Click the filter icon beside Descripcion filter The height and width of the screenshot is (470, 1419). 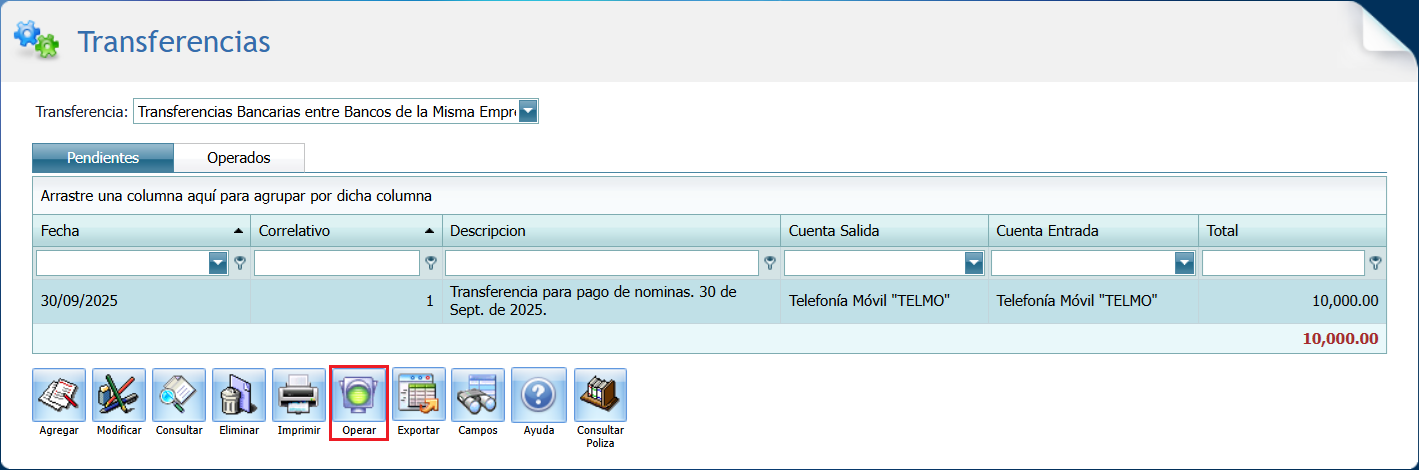pyautogui.click(x=770, y=263)
